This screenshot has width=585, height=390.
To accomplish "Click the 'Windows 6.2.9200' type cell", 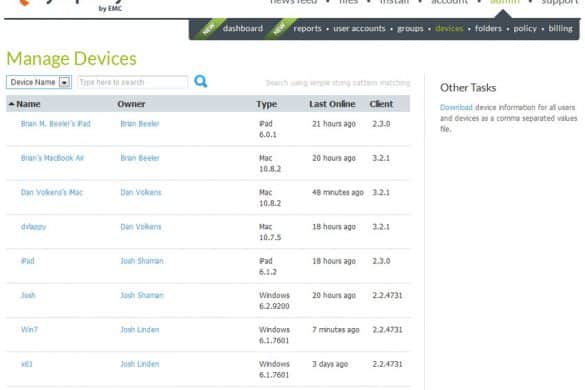I will coord(274,301).
